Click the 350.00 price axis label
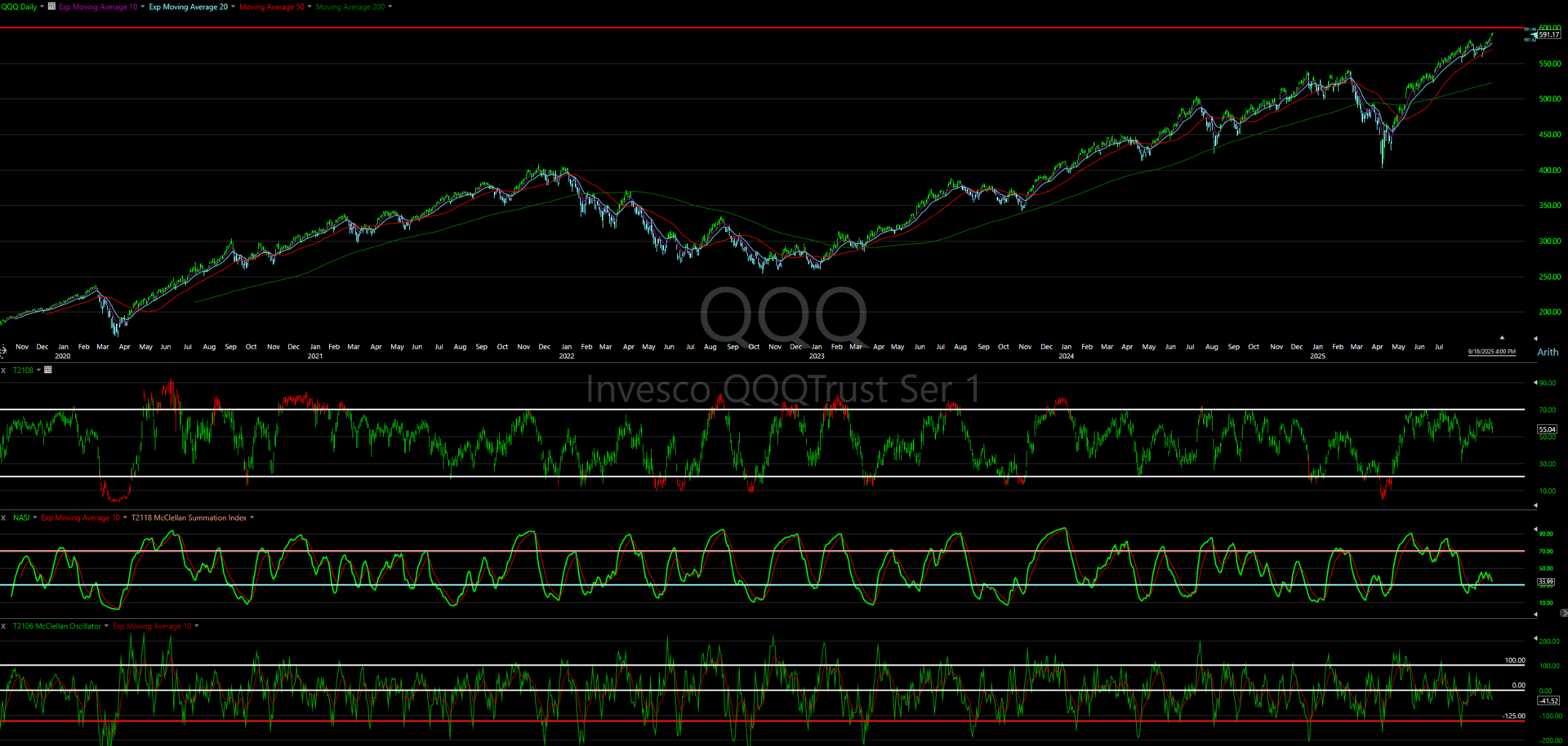The image size is (1568, 746). click(1550, 206)
